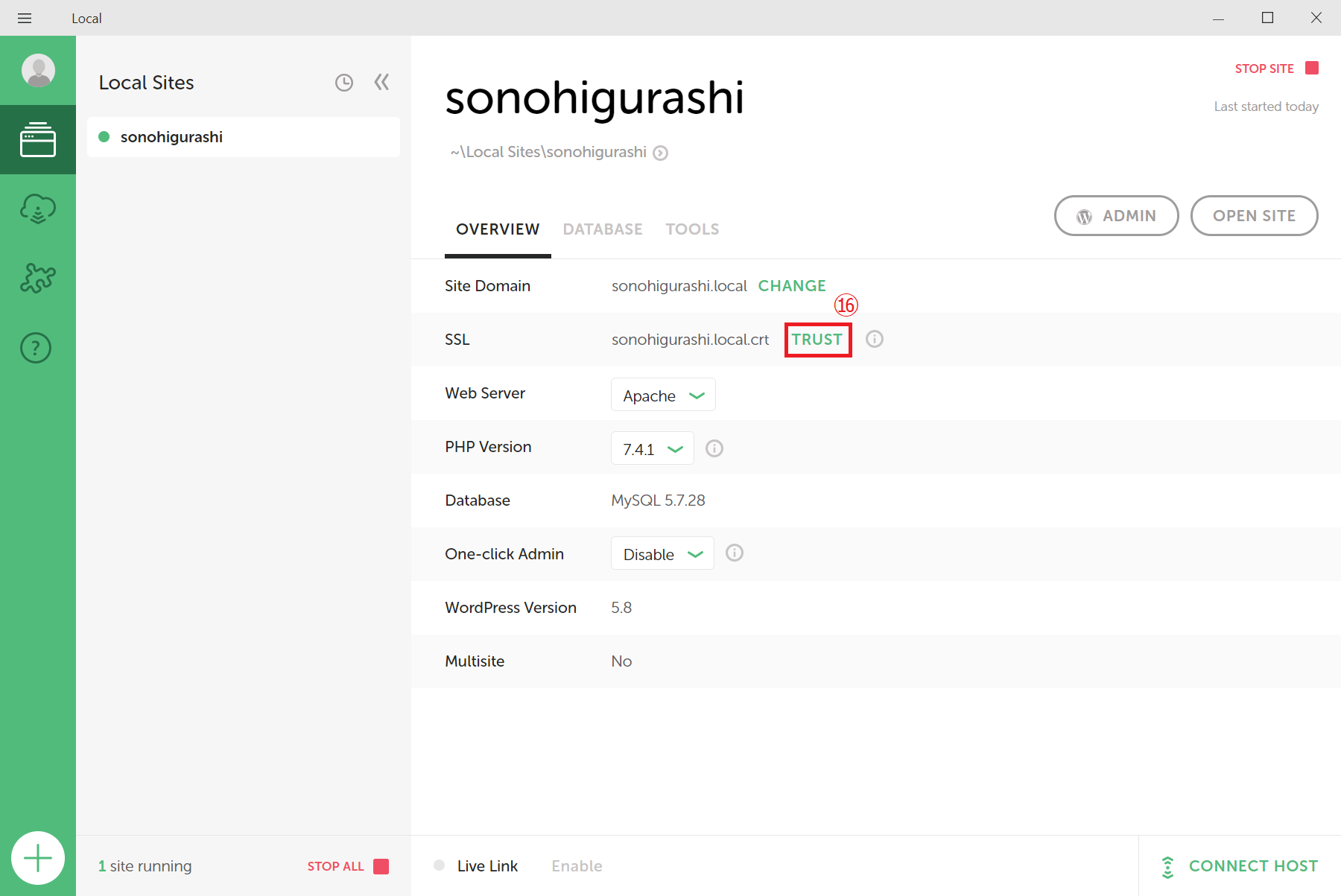Stop all sites via red square icon

[381, 866]
